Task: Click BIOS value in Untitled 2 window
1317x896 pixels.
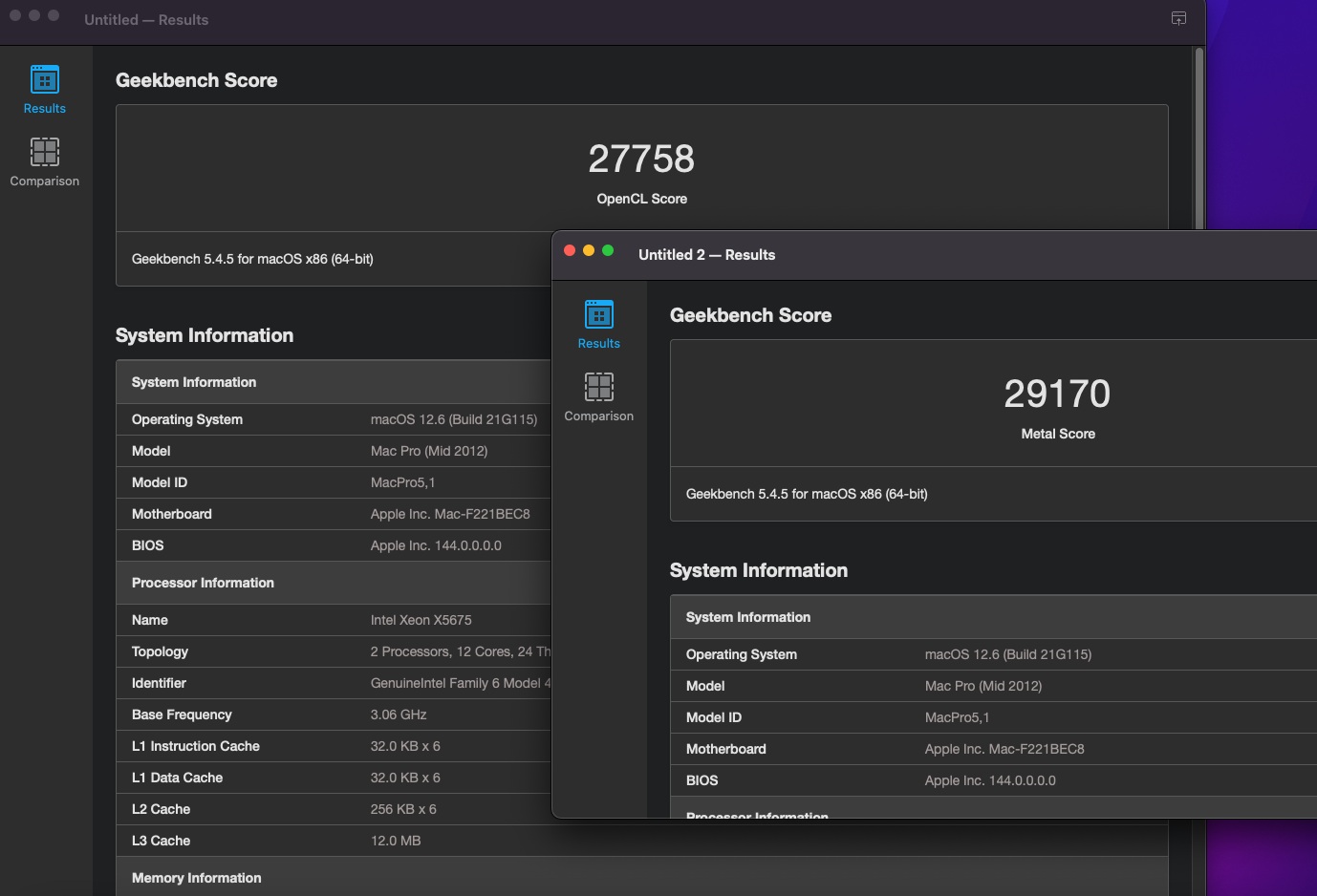Action: 990,780
